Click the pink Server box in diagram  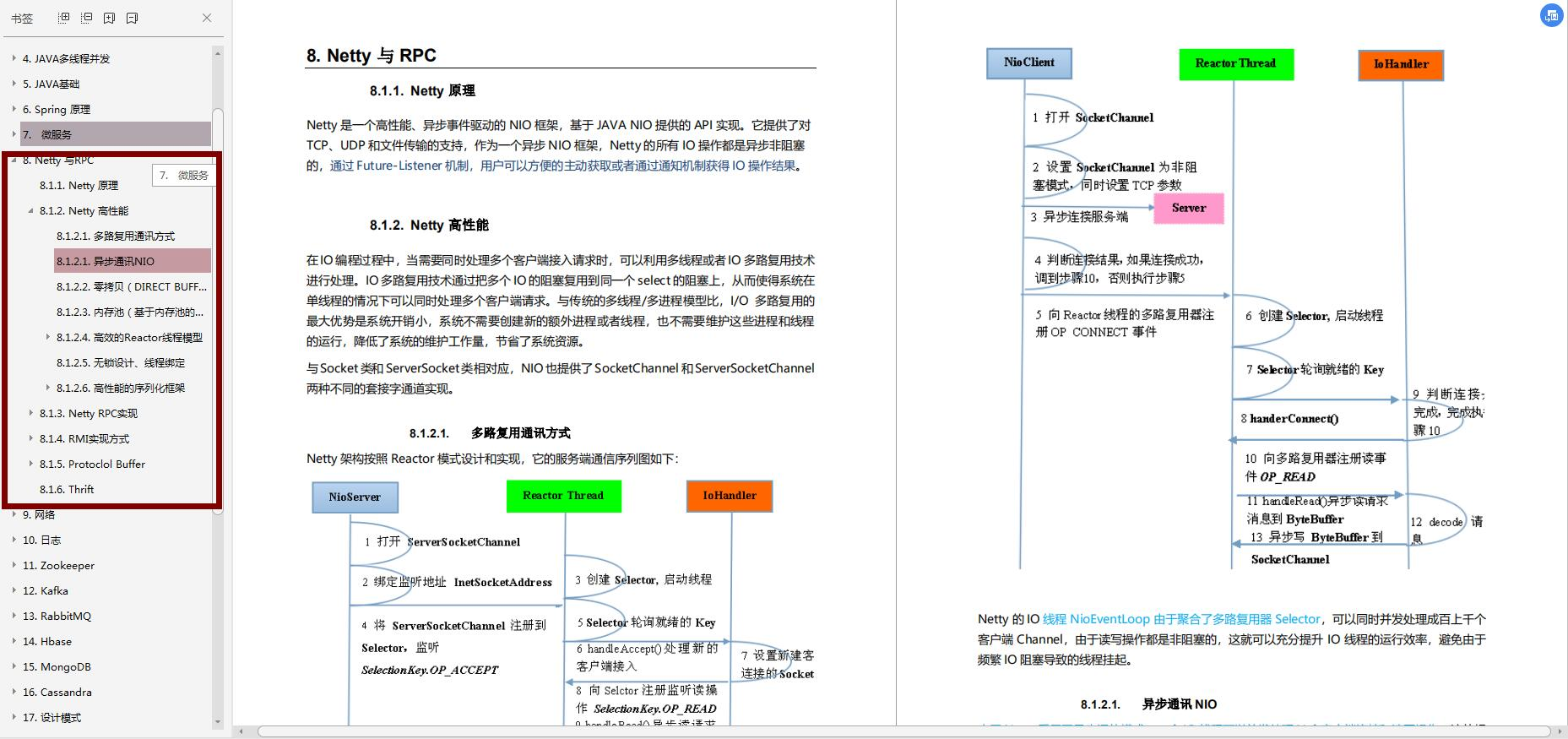(1189, 208)
